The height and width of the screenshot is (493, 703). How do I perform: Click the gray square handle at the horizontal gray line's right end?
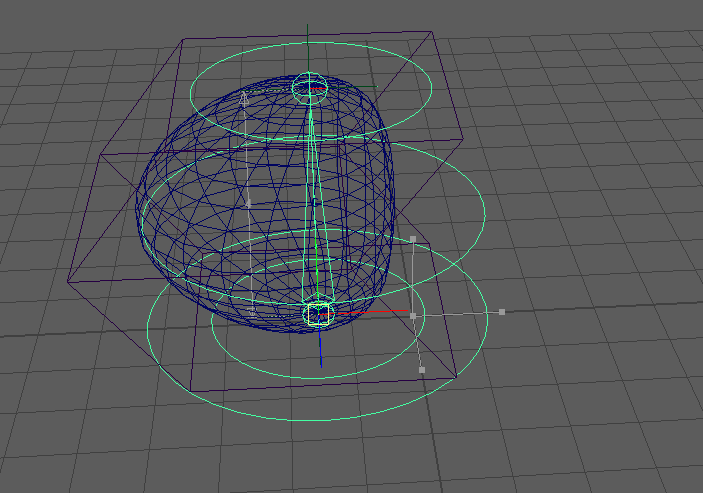[502, 312]
